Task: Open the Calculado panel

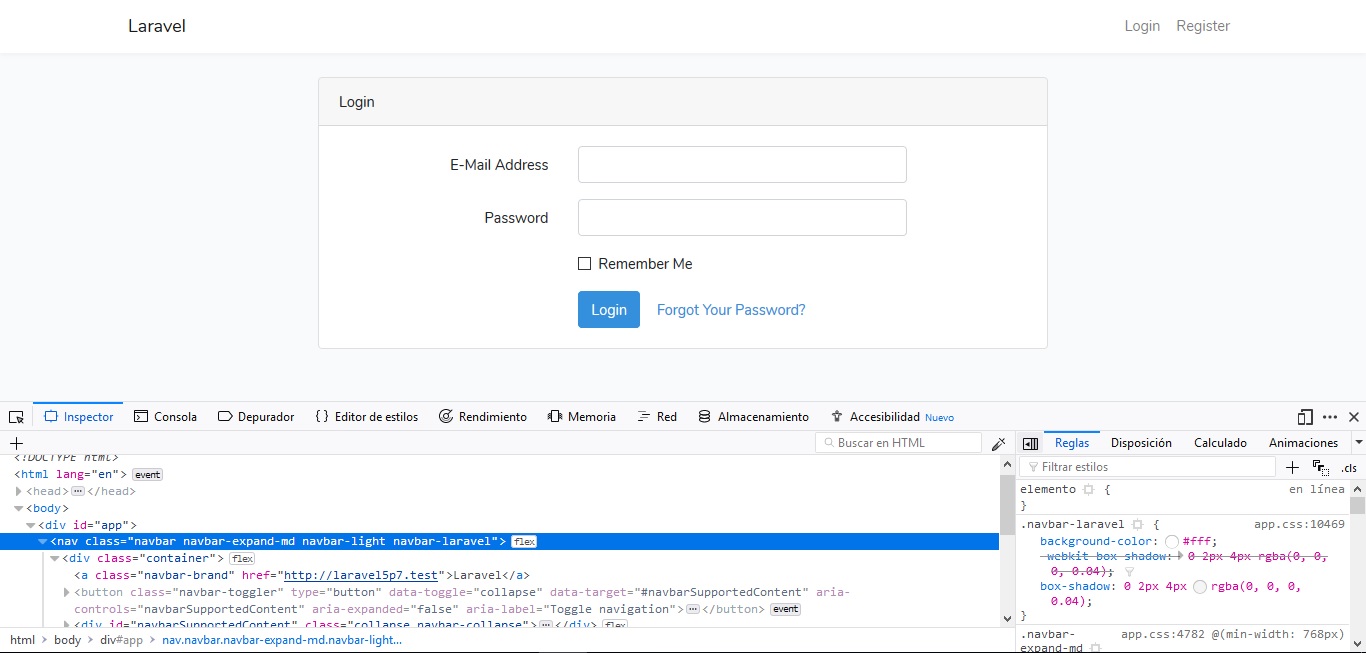Action: pyautogui.click(x=1220, y=442)
